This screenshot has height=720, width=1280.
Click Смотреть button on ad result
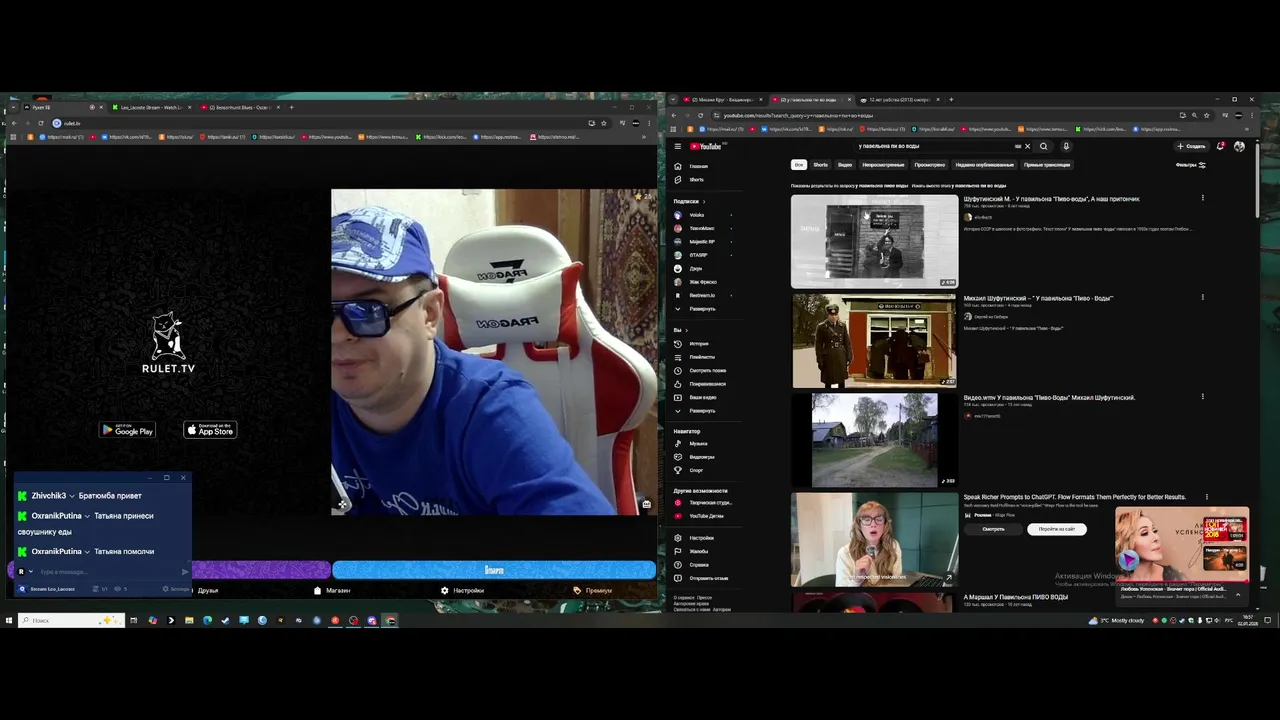tap(993, 529)
